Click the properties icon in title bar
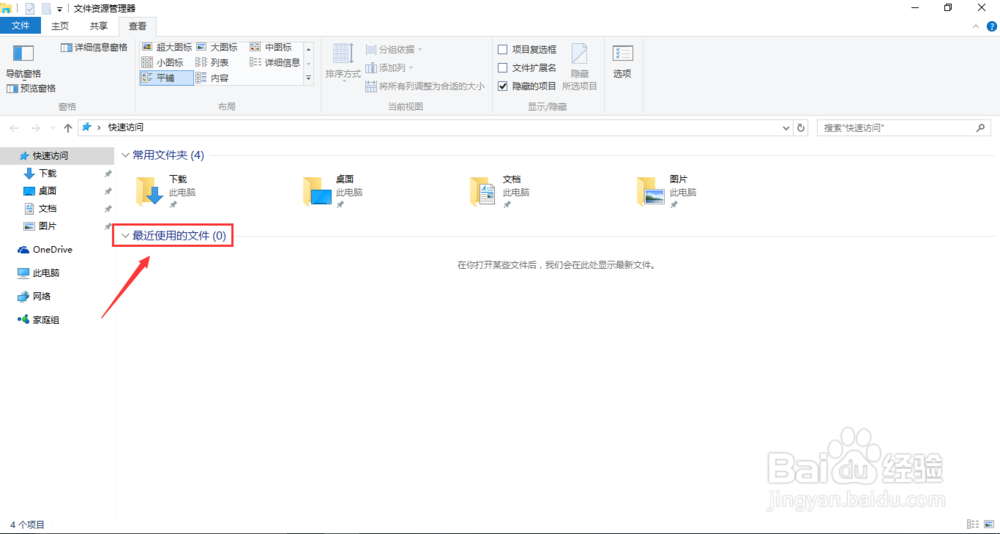Viewport: 1000px width, 534px height. 29,8
